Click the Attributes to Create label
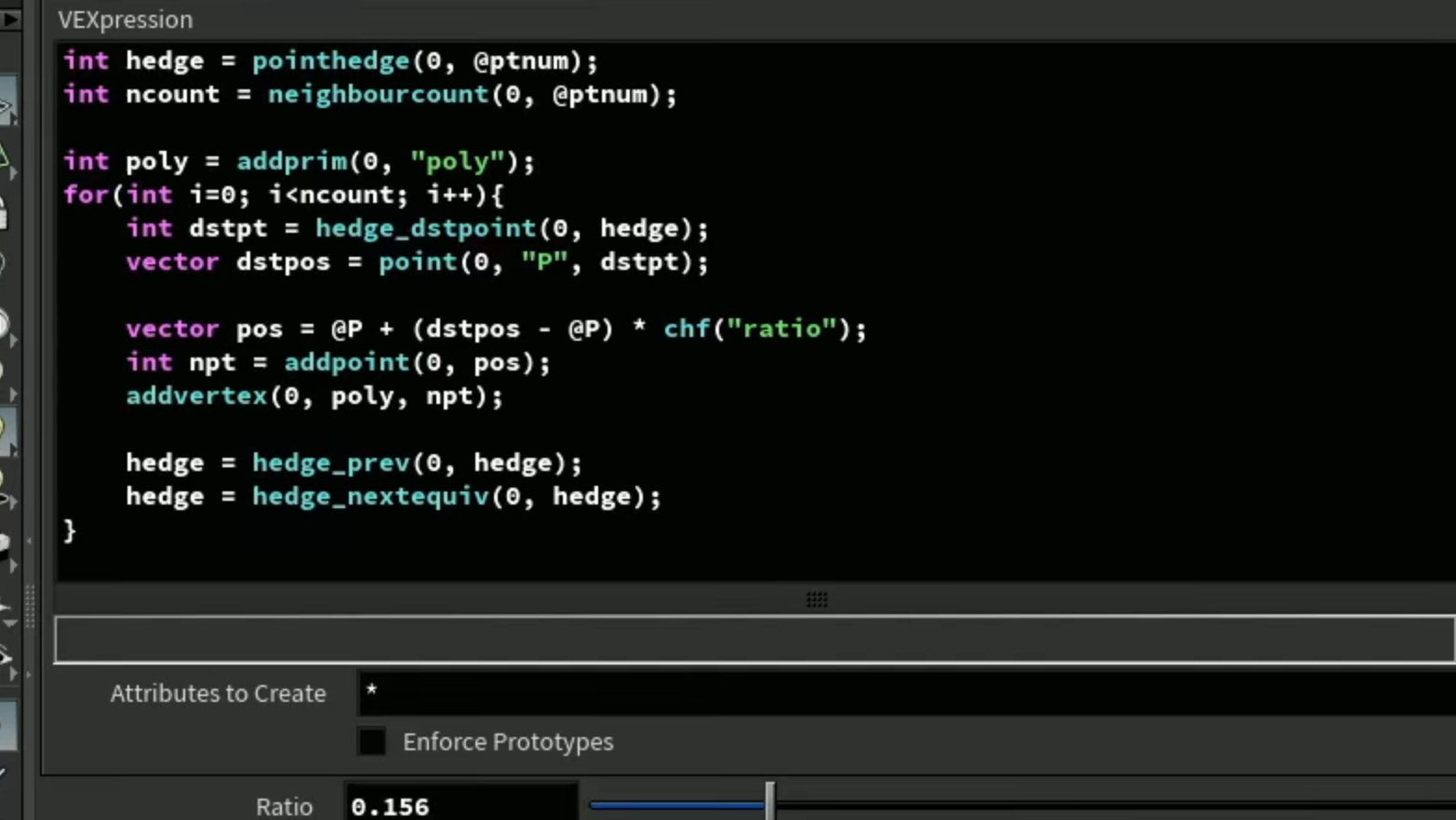This screenshot has width=1456, height=820. pos(219,693)
